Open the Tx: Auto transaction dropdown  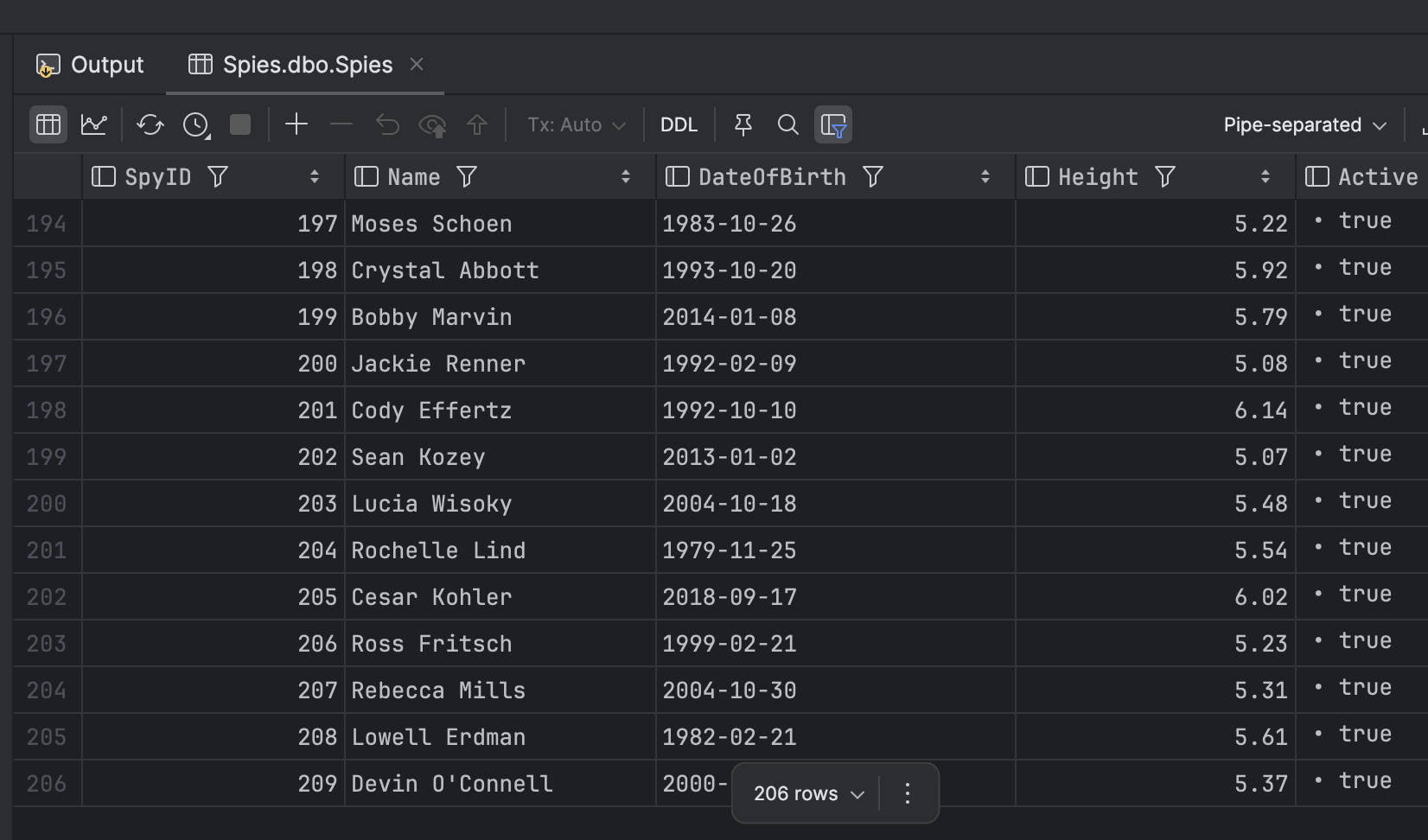click(x=574, y=124)
